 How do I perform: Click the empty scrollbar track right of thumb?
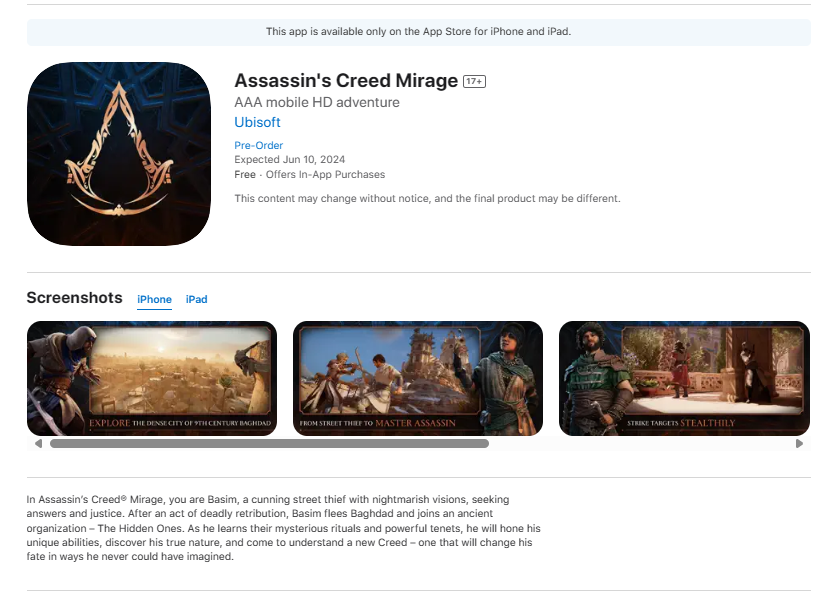(641, 444)
